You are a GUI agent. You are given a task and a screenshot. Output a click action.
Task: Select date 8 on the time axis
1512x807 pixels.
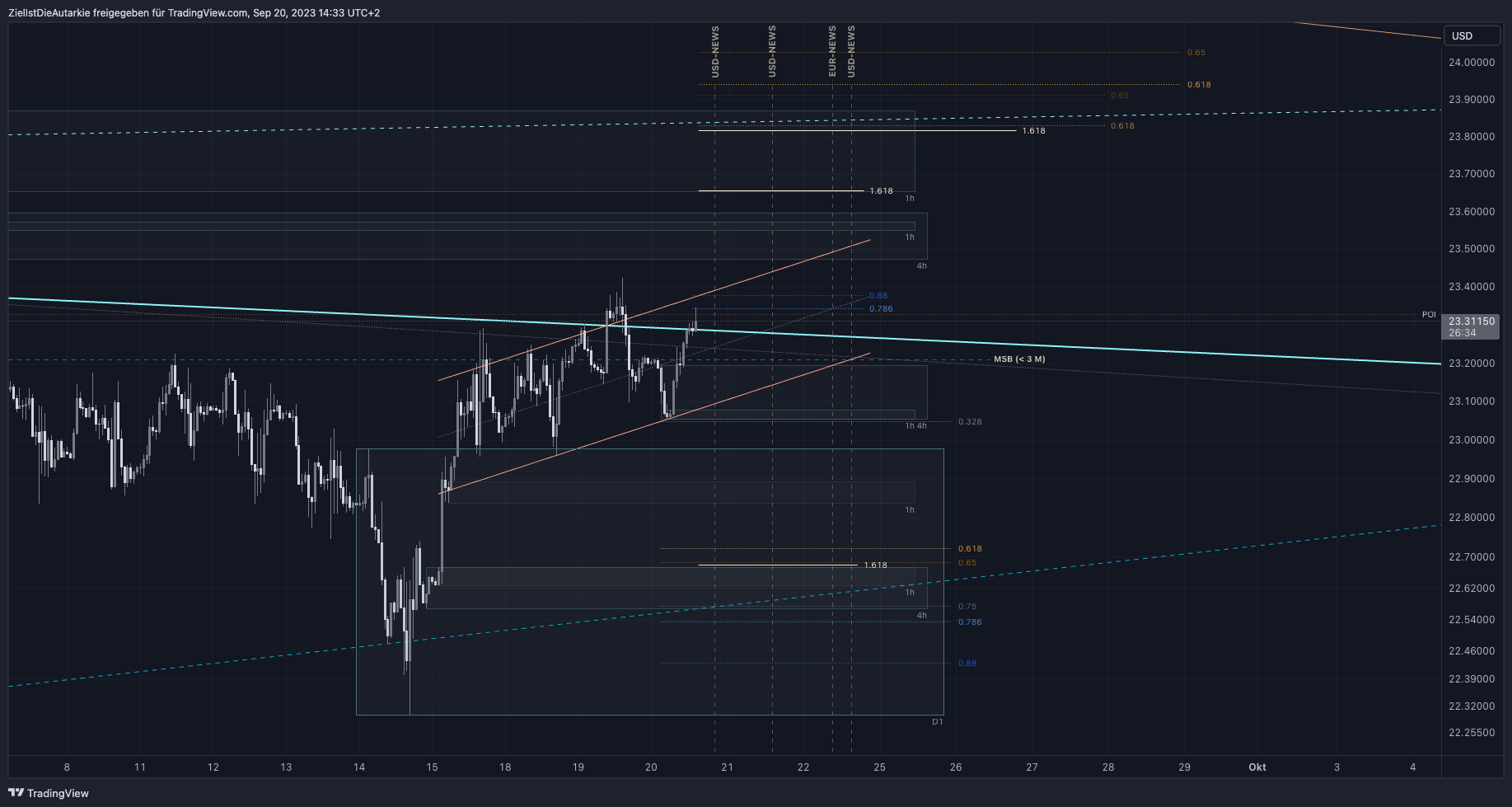67,767
